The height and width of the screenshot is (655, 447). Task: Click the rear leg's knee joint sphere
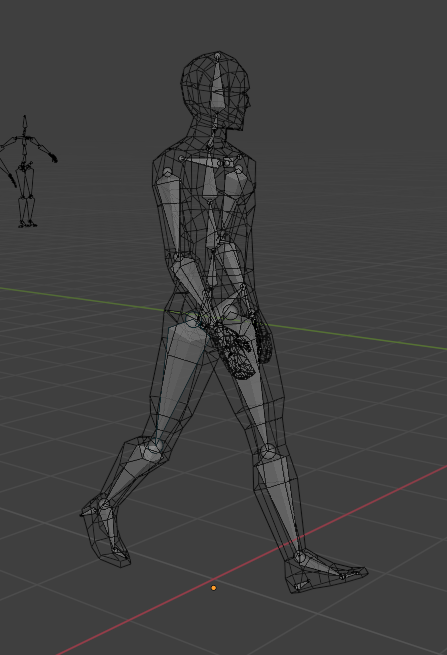[152, 451]
